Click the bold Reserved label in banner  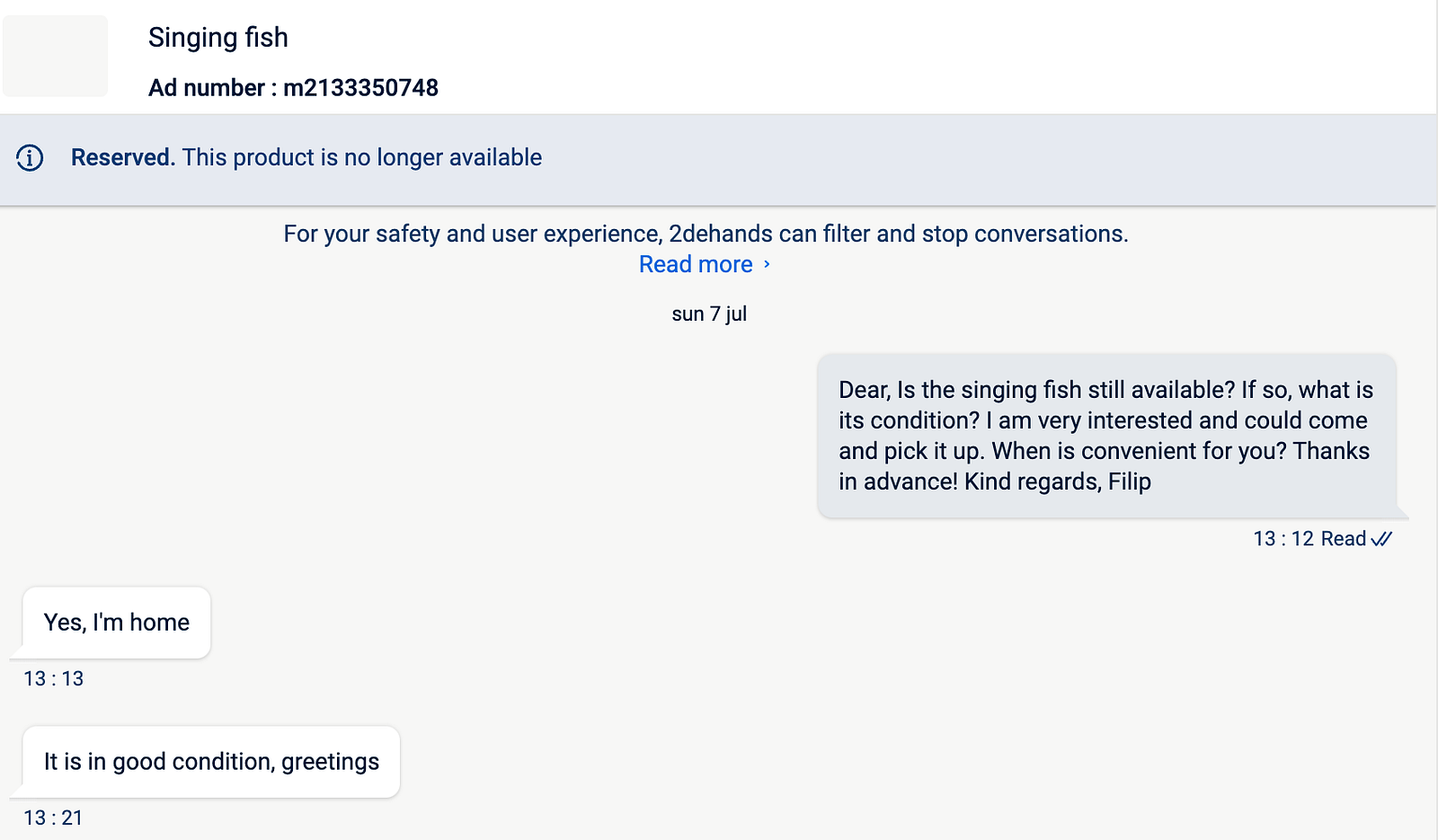click(122, 158)
